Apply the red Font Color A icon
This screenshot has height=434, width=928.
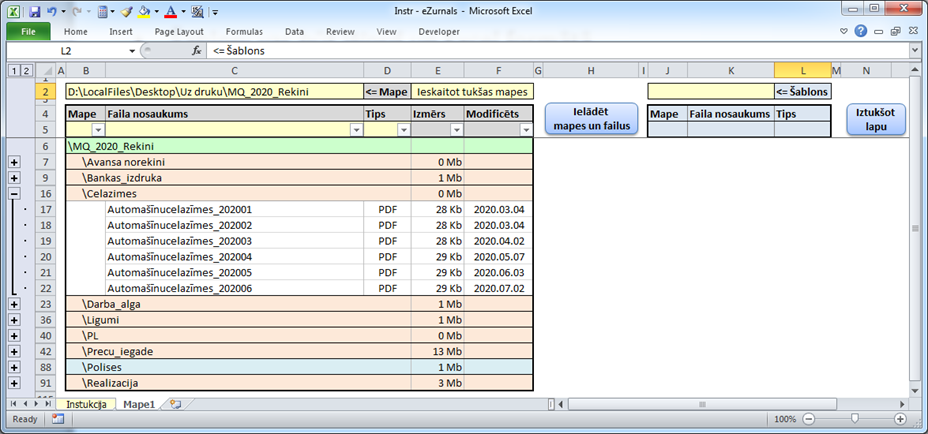pos(170,11)
